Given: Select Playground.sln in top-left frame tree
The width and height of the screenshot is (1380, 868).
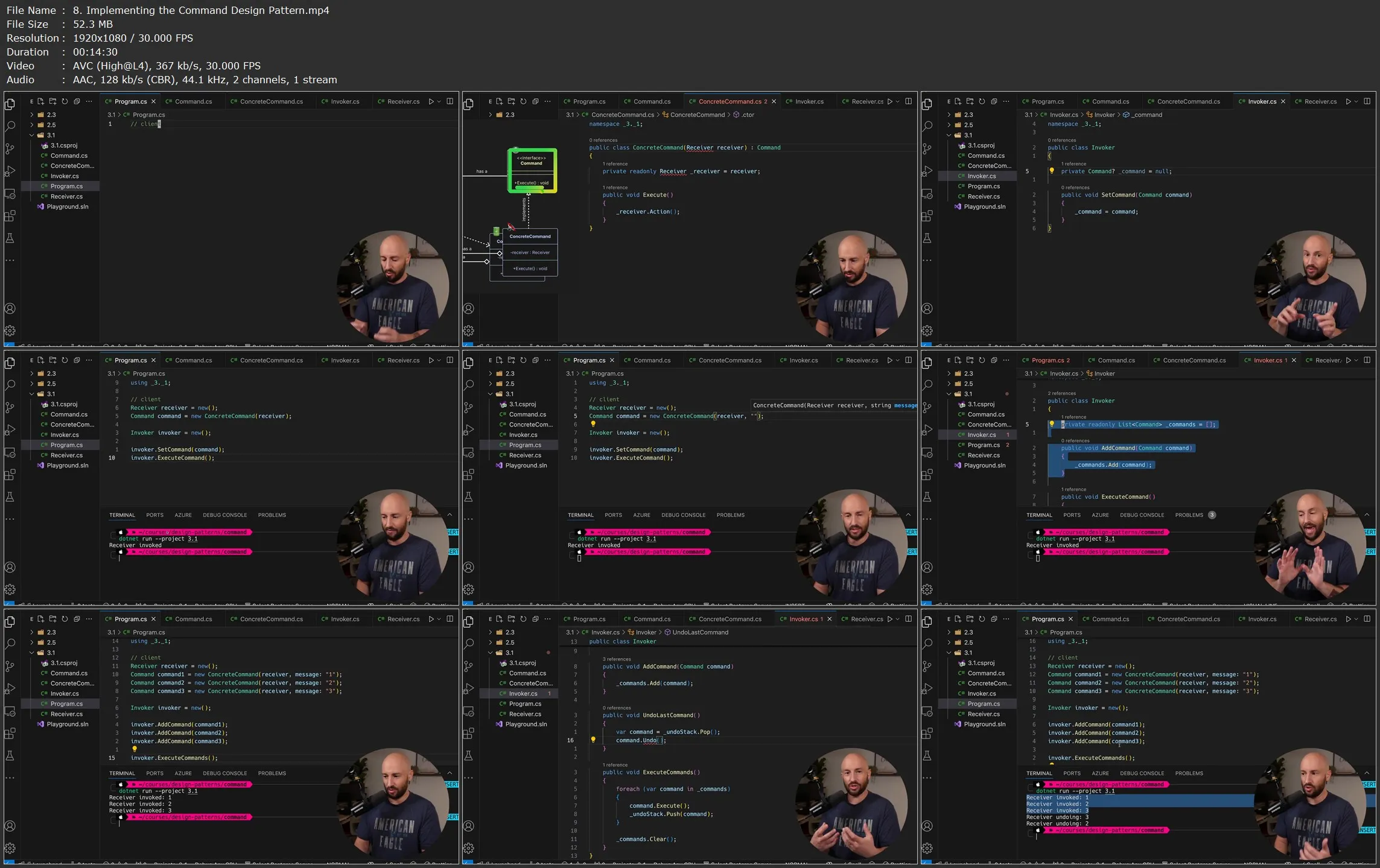Looking at the screenshot, I should 62,206.
